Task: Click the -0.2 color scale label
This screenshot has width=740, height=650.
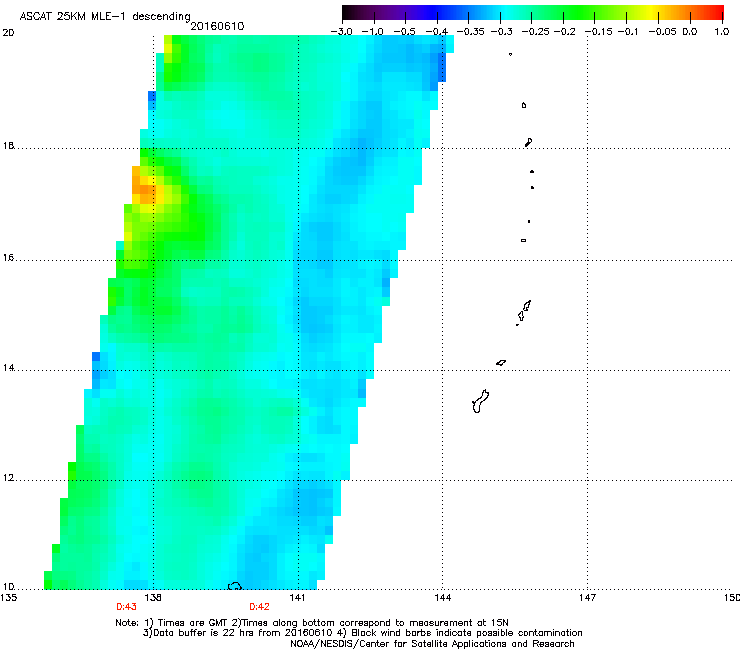Action: tap(564, 32)
